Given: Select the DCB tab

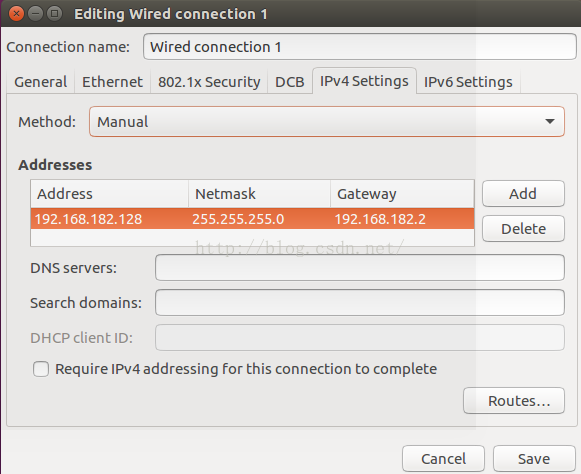Looking at the screenshot, I should tap(290, 82).
